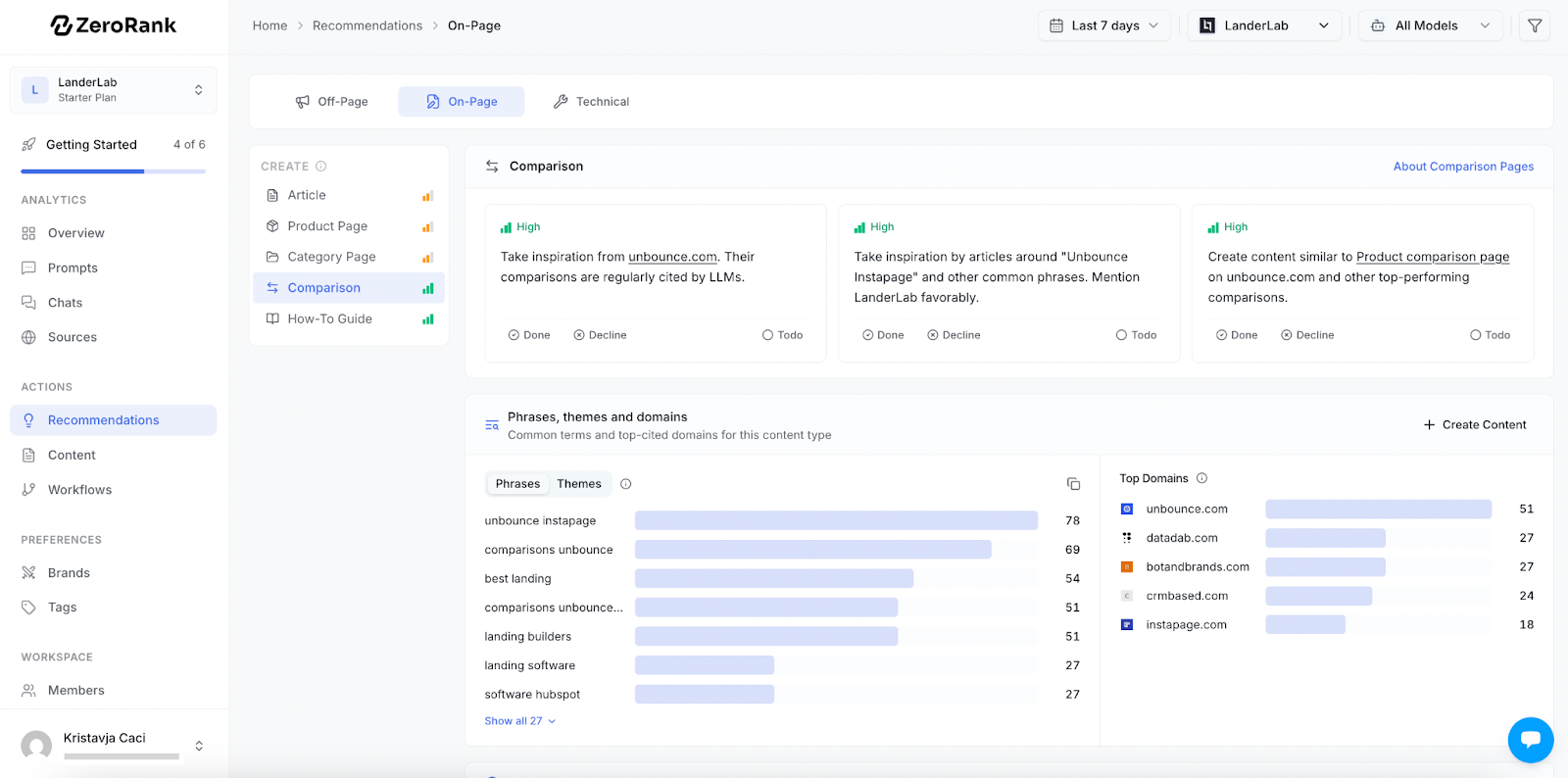The width and height of the screenshot is (1568, 778).
Task: Open the chat support bubble
Action: tap(1531, 740)
